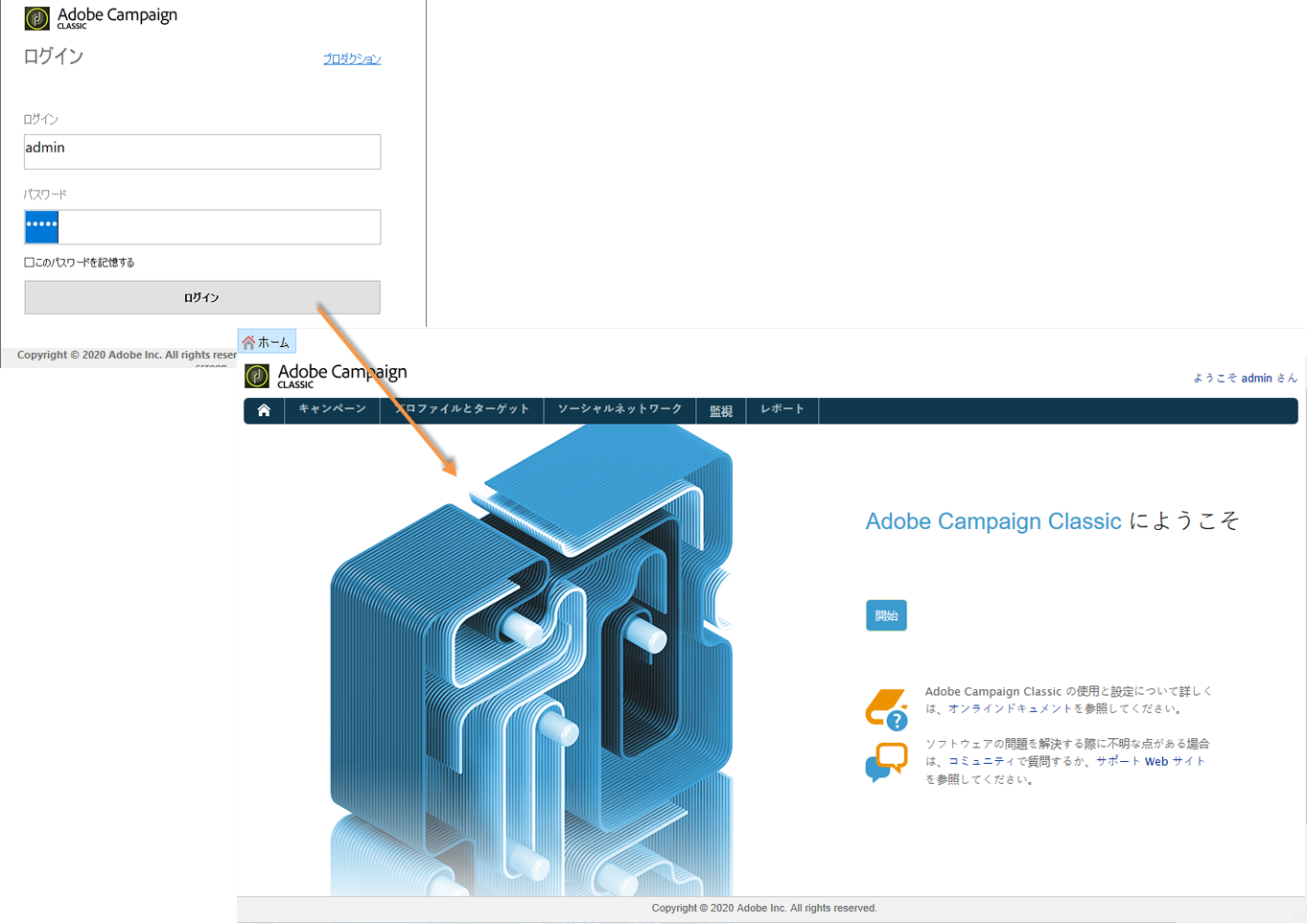Switch to the ホーム tab
This screenshot has height=924, width=1307.
(267, 342)
